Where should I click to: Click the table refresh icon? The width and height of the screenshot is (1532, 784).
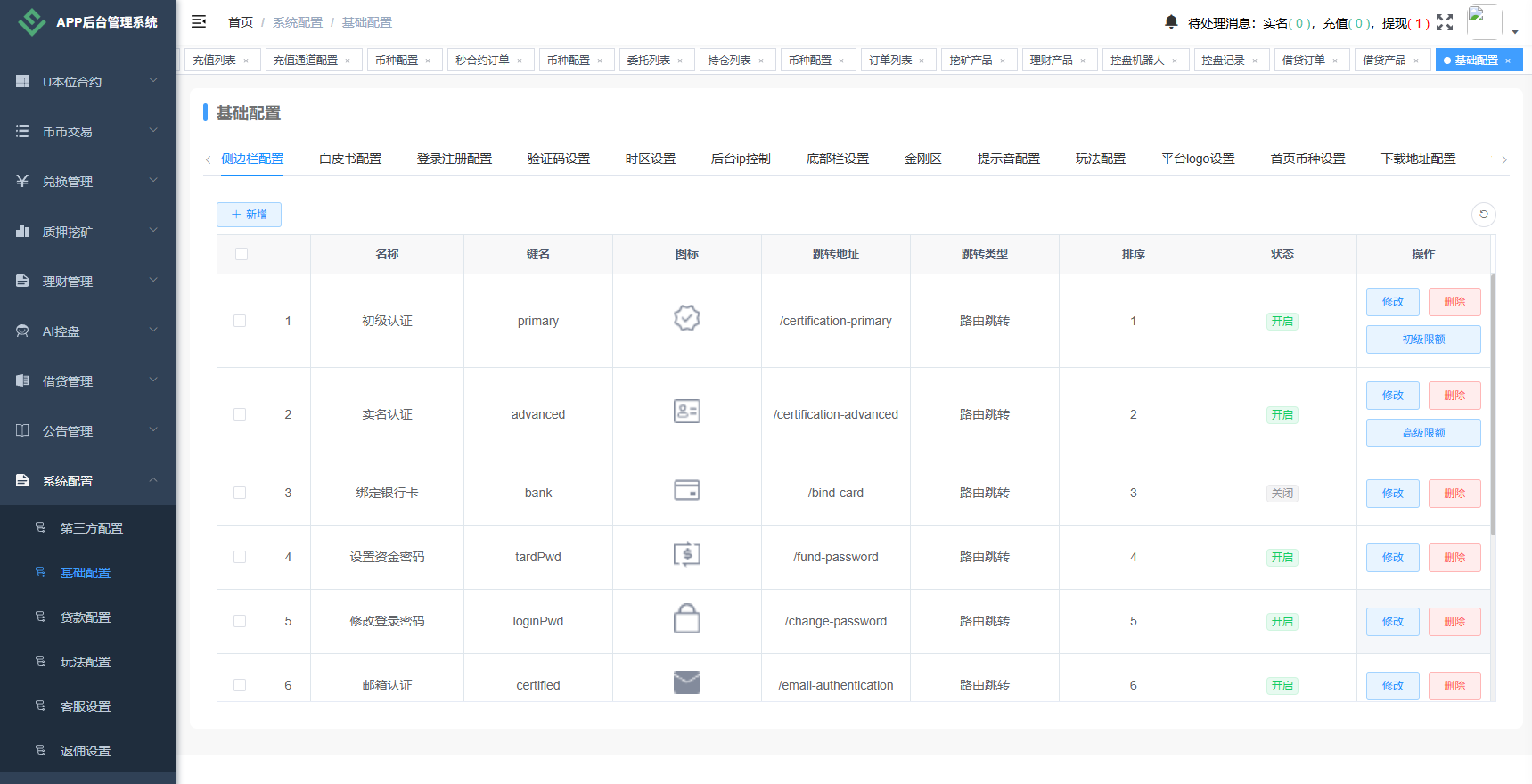(x=1483, y=215)
